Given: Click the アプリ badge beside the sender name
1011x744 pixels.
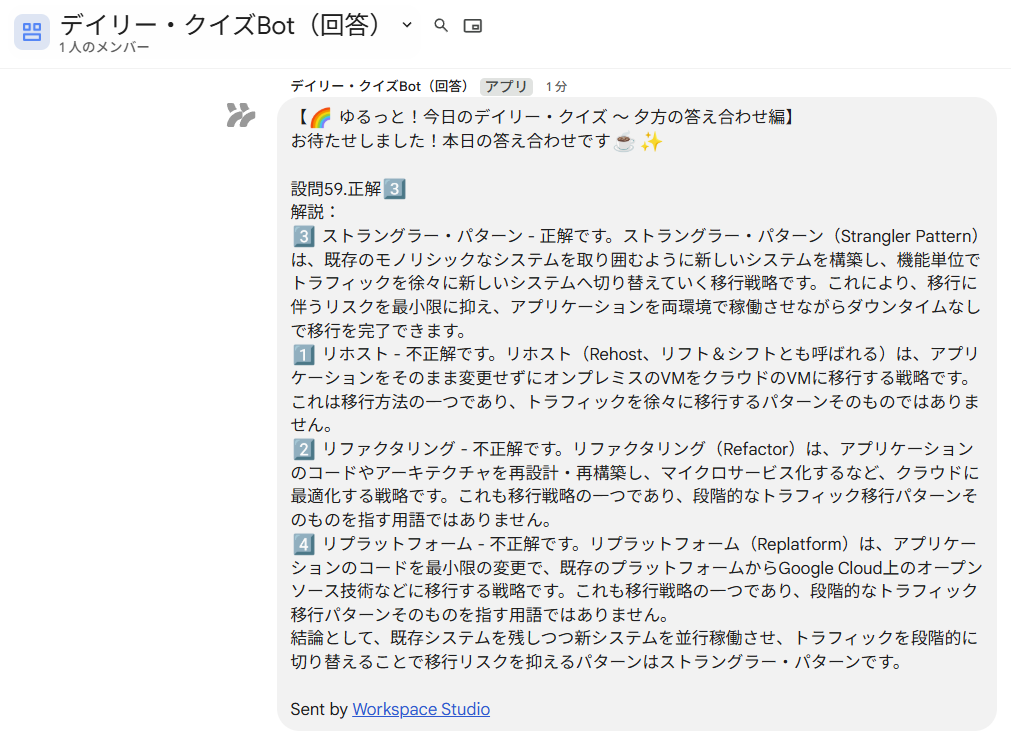Looking at the screenshot, I should click(506, 87).
